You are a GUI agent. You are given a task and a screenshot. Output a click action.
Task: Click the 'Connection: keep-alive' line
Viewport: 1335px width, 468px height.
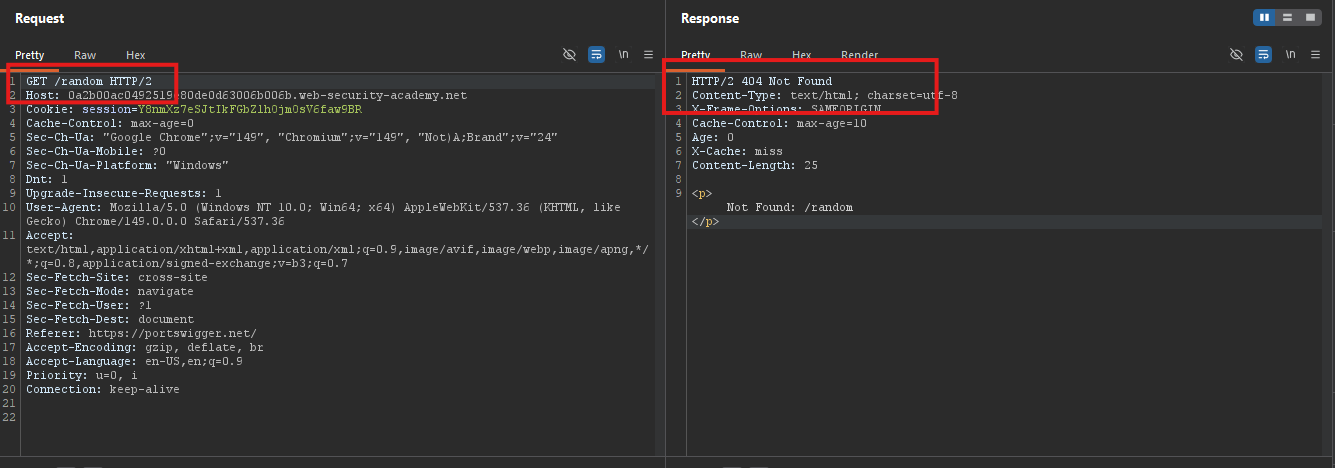tap(103, 389)
